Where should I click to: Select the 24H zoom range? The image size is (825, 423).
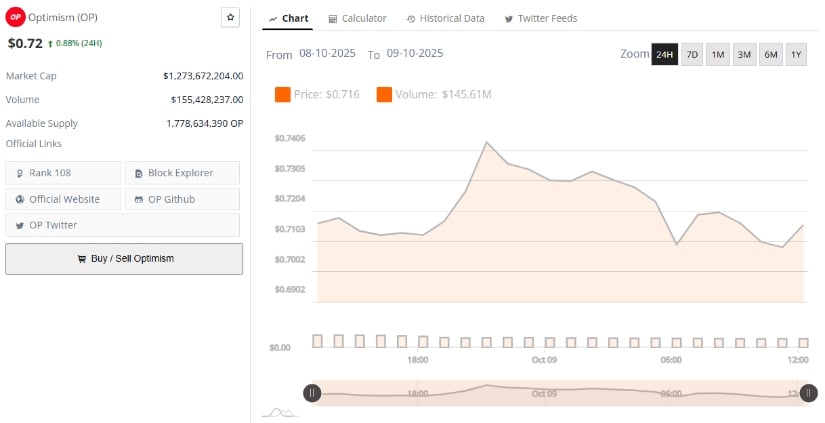(664, 54)
